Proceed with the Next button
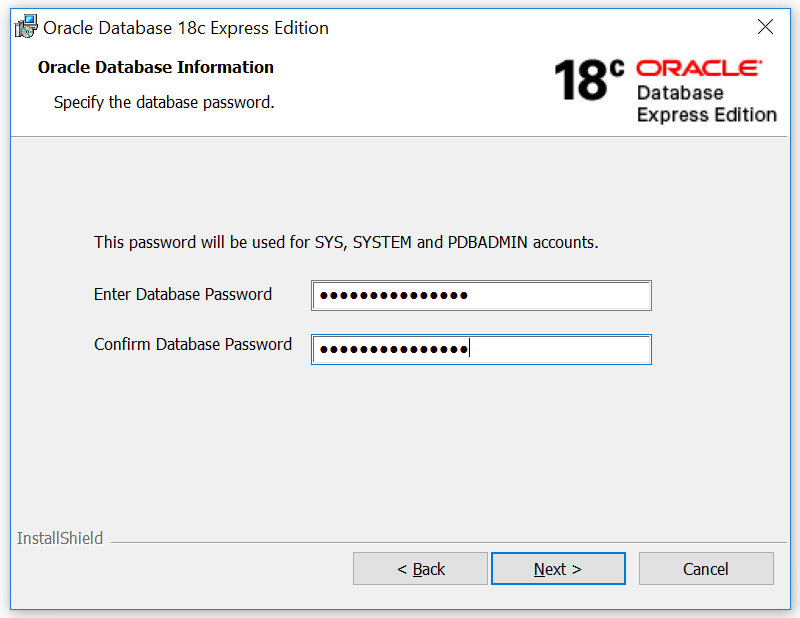Image resolution: width=800 pixels, height=618 pixels. [558, 569]
